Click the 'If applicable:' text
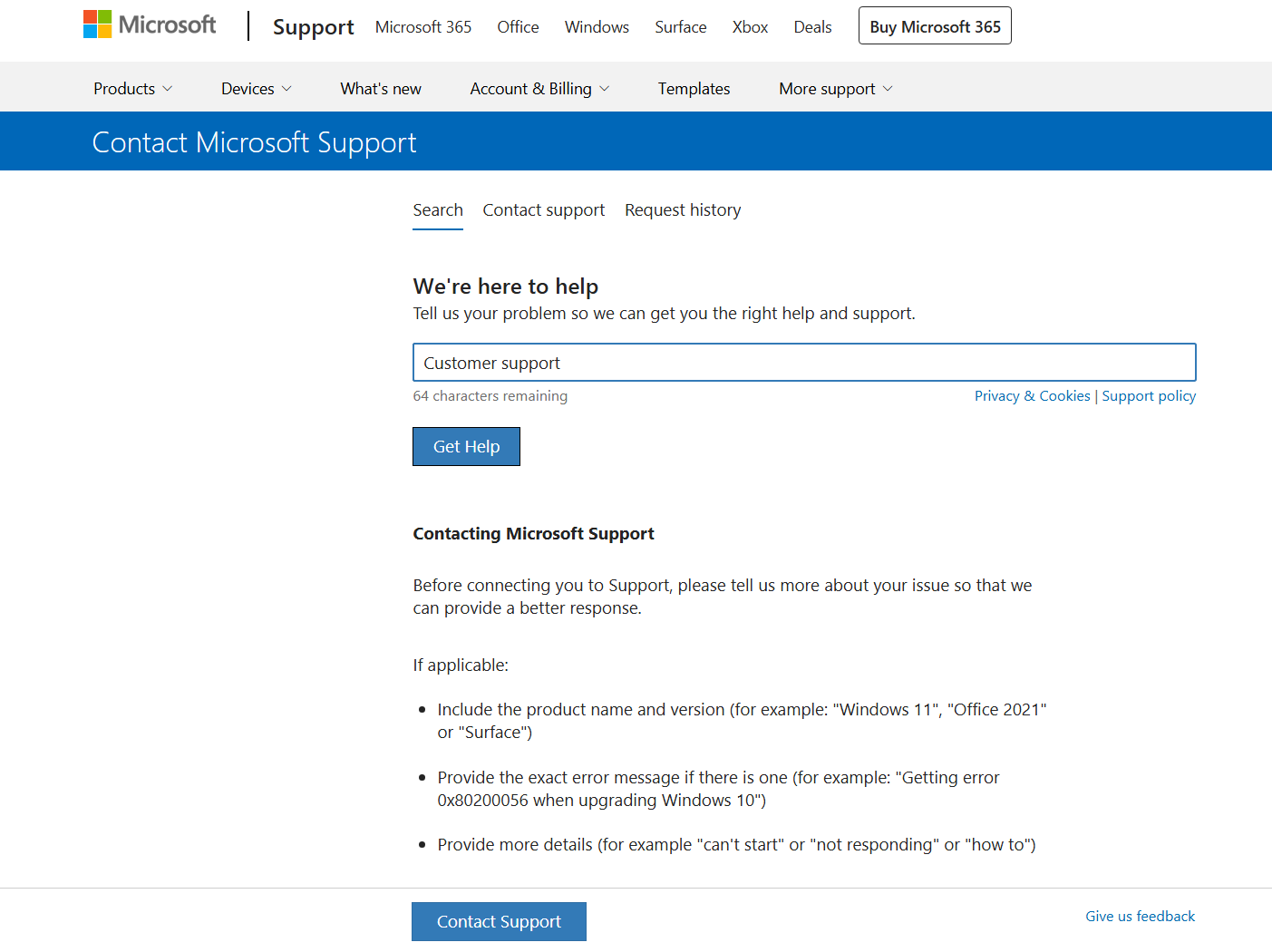Screen dimensions: 1272x952 point(461,665)
